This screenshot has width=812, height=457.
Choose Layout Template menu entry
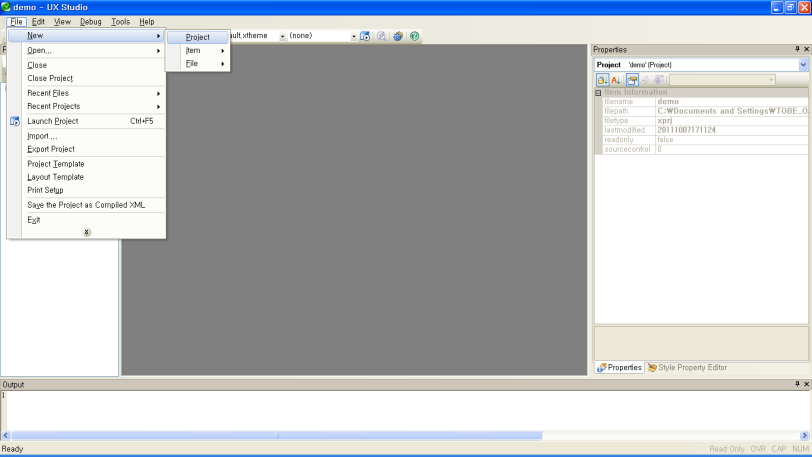click(x=86, y=177)
